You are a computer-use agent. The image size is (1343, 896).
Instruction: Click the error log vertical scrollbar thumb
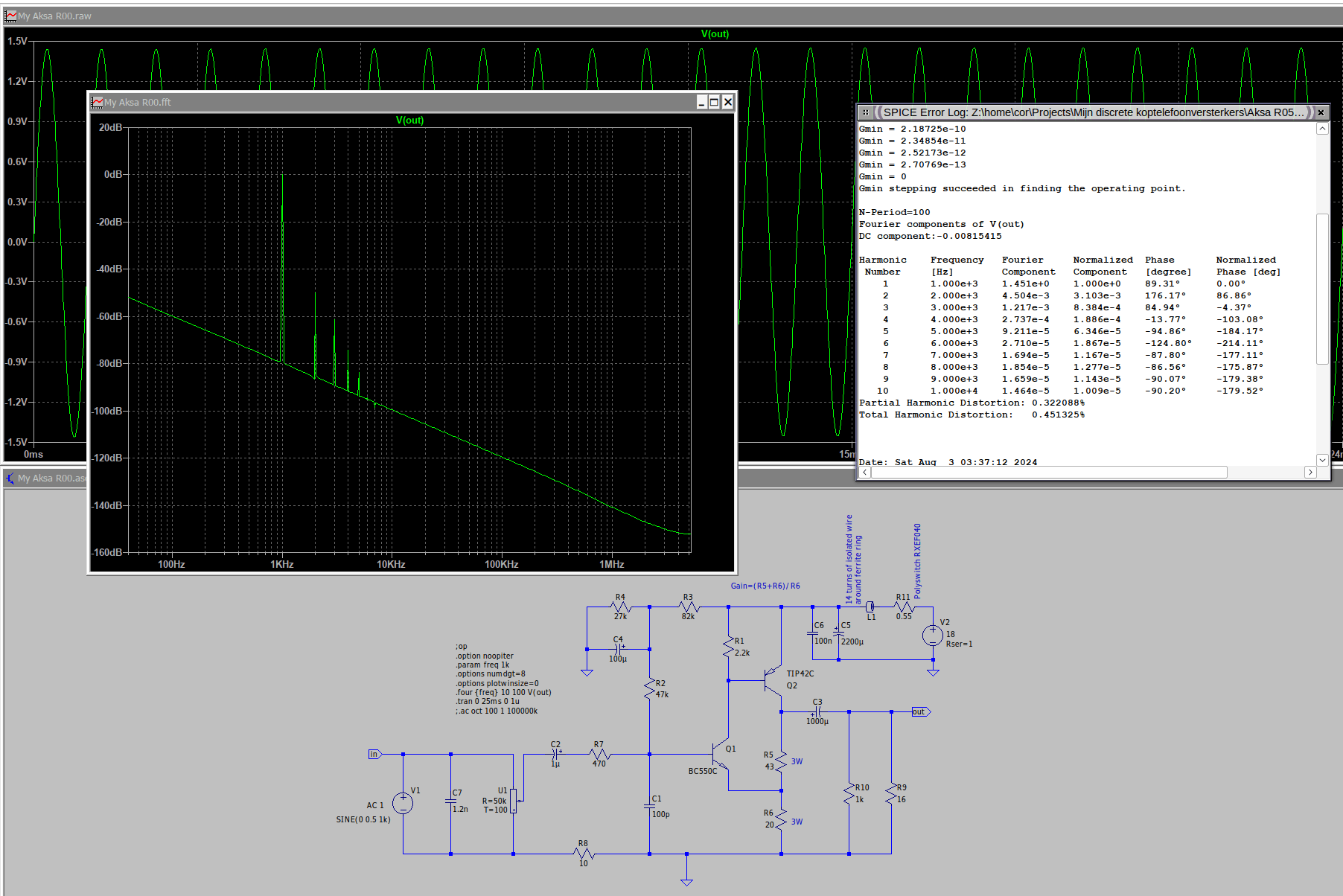[x=1322, y=289]
